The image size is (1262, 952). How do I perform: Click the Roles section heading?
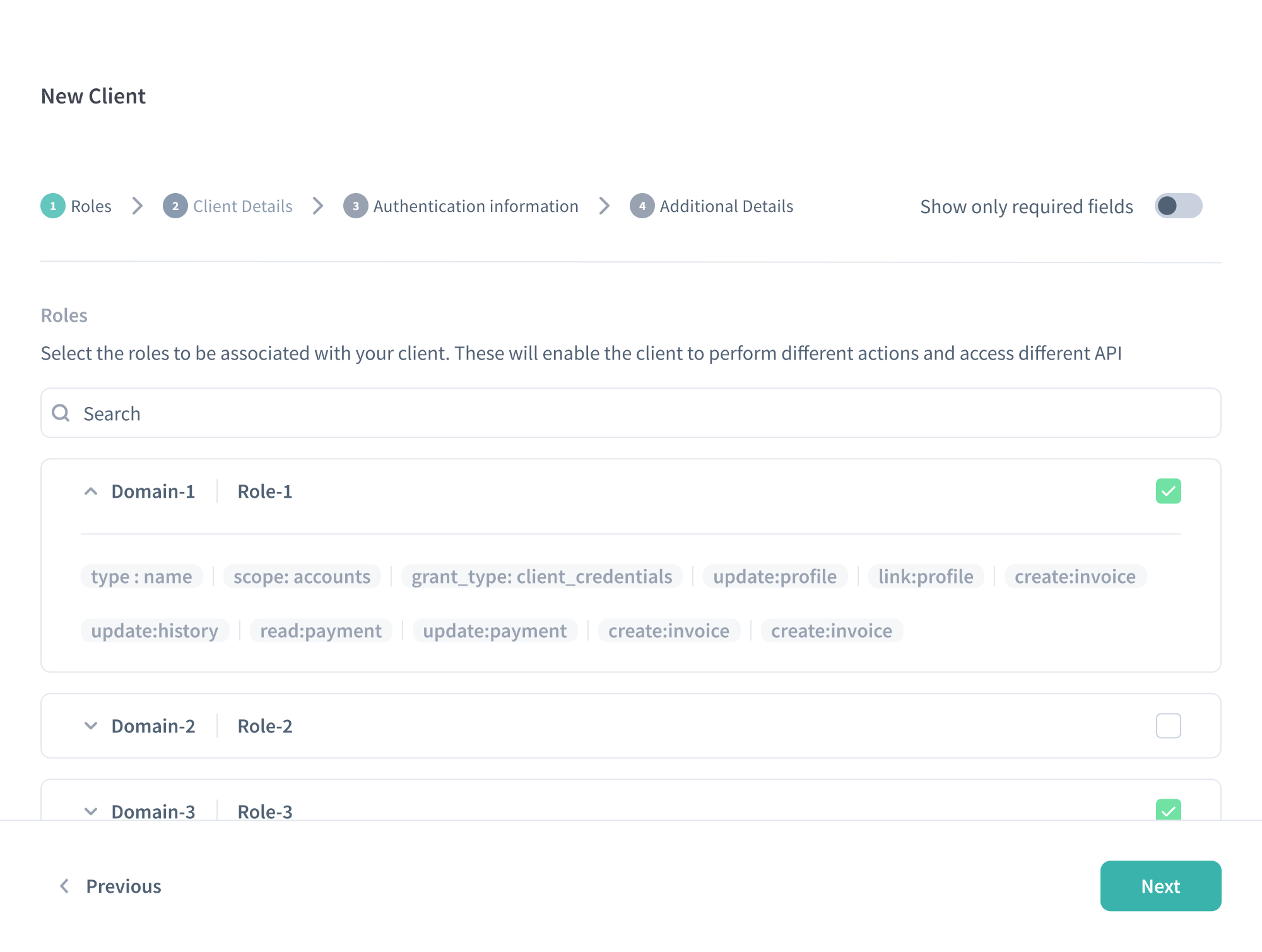64,315
